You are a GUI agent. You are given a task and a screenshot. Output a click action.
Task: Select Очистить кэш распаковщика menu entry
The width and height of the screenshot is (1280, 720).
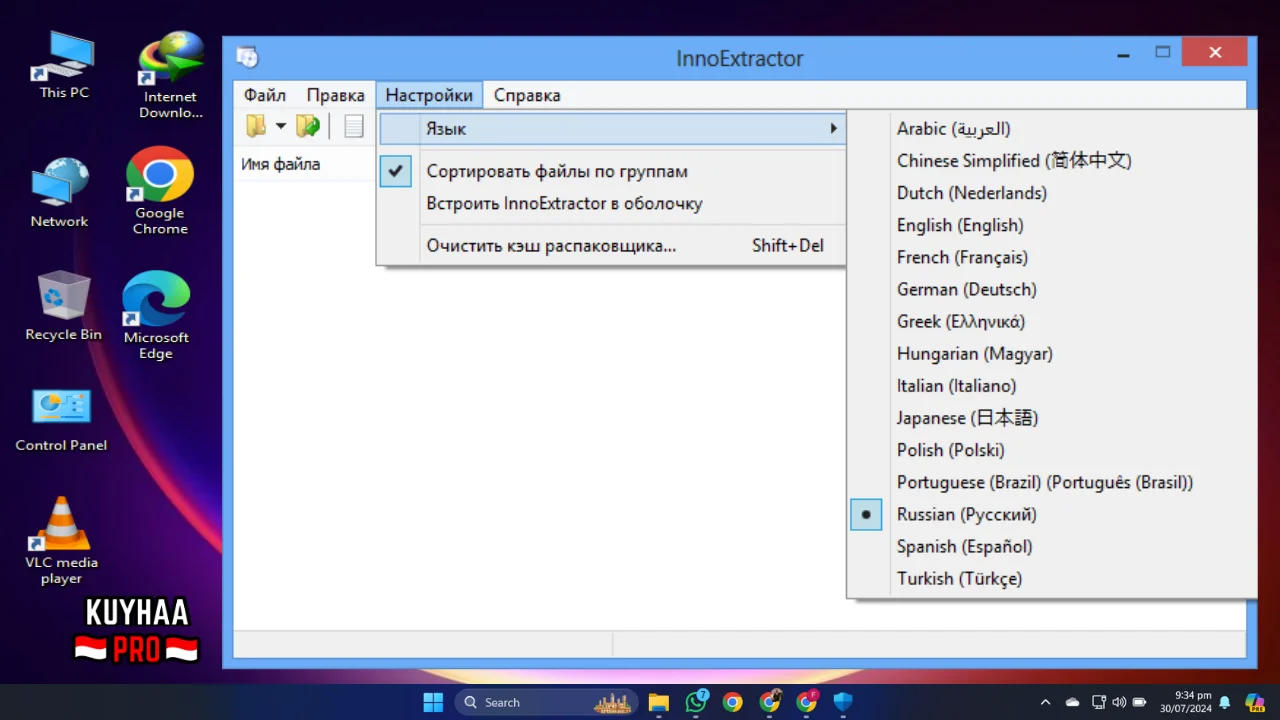(611, 245)
